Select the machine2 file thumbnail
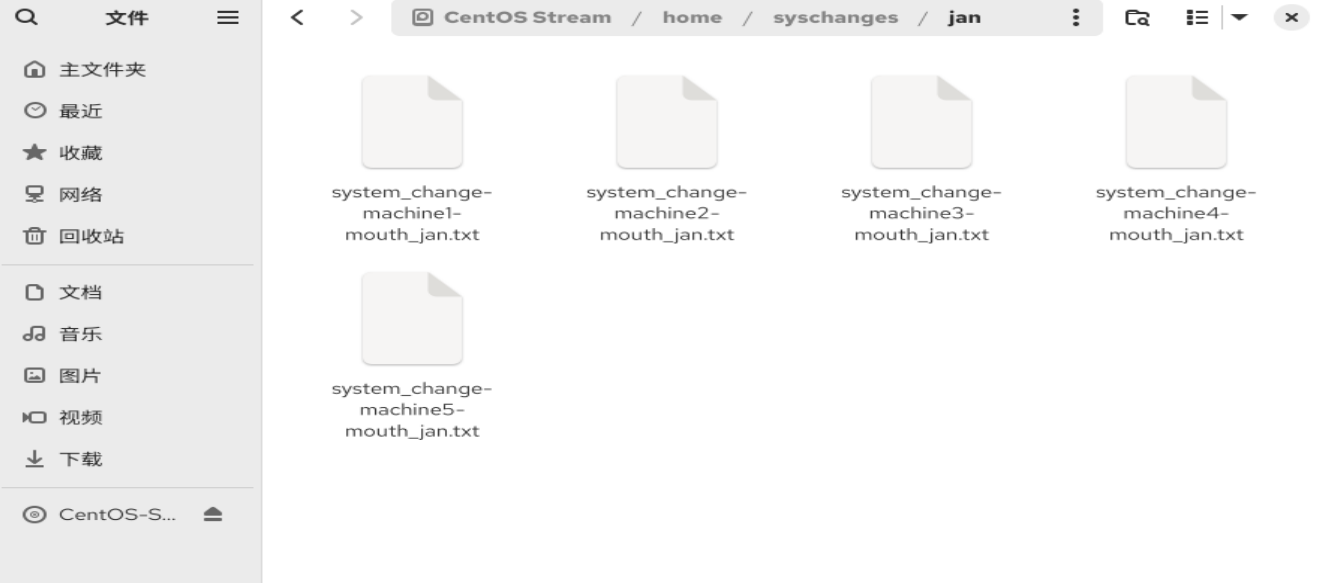The image size is (1321, 583). tap(667, 122)
